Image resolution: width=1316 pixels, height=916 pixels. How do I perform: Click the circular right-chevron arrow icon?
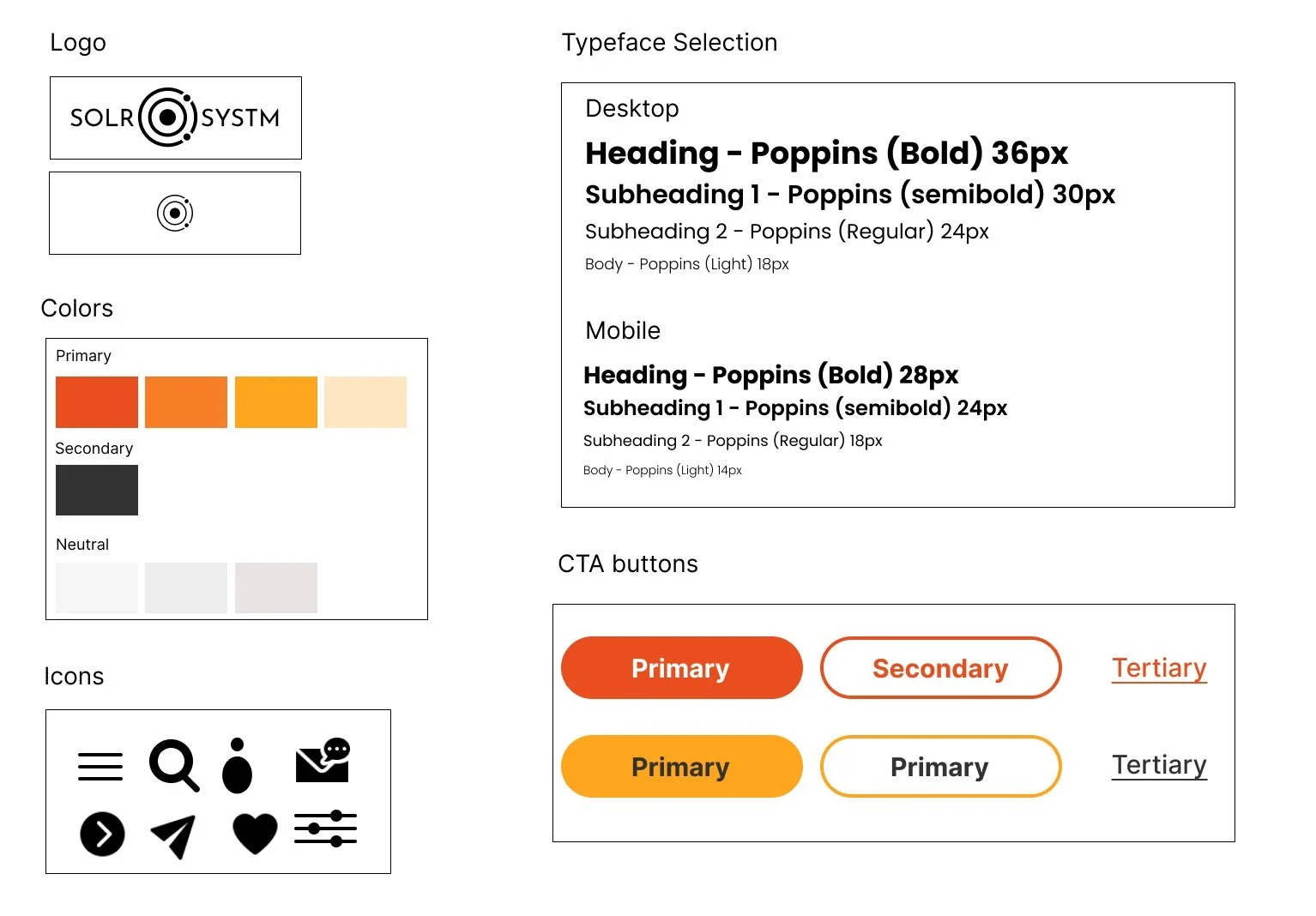click(x=102, y=834)
